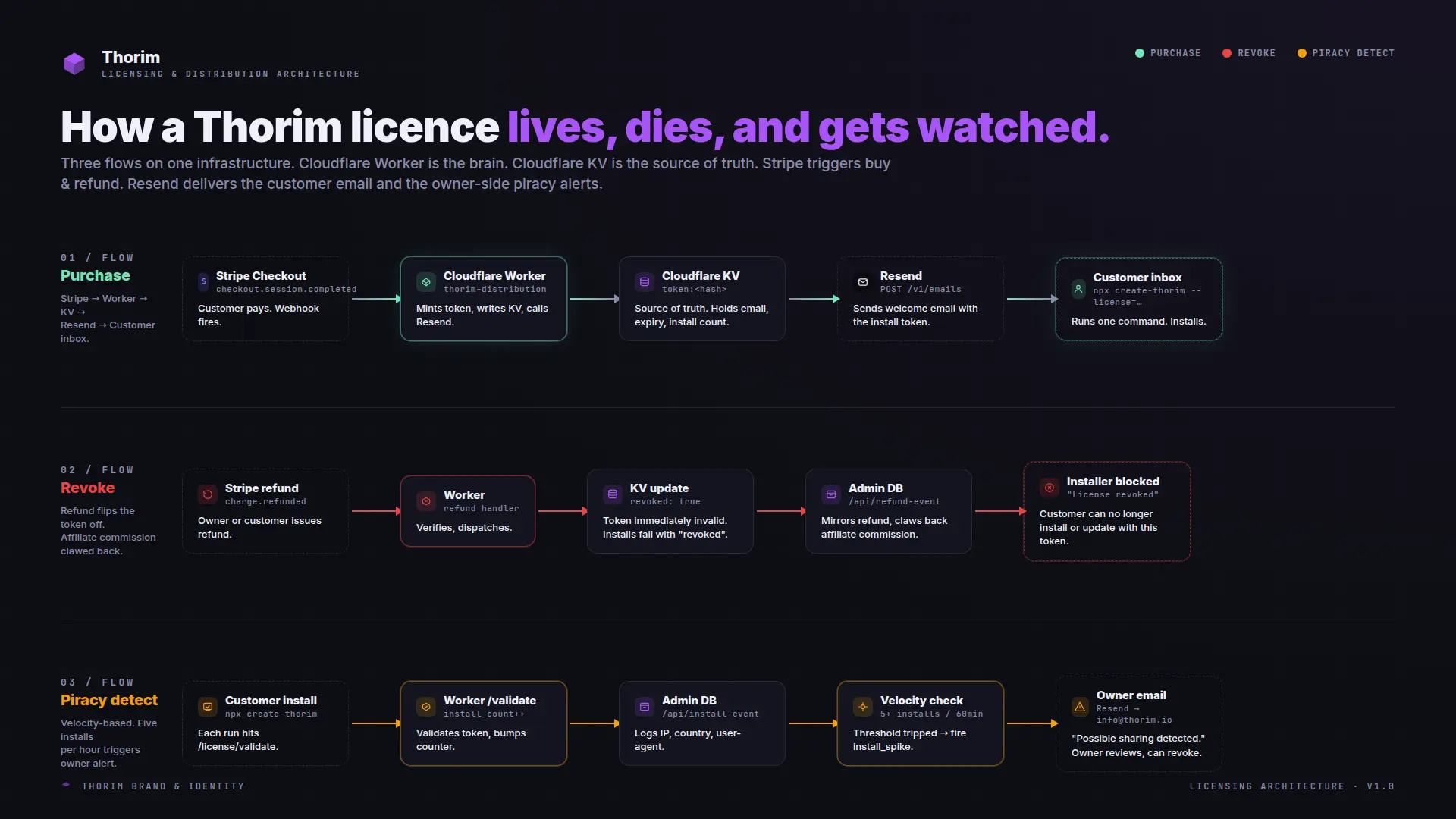Click the Installer blocked red X icon
This screenshot has width=1456, height=819.
pyautogui.click(x=1050, y=488)
